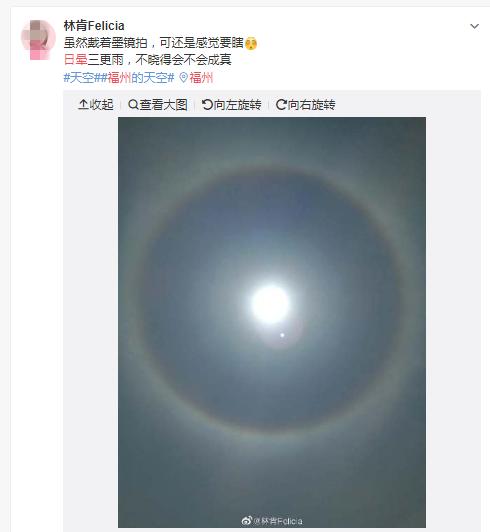
Task: Click the surprised emoji in post text
Action: pos(251,43)
